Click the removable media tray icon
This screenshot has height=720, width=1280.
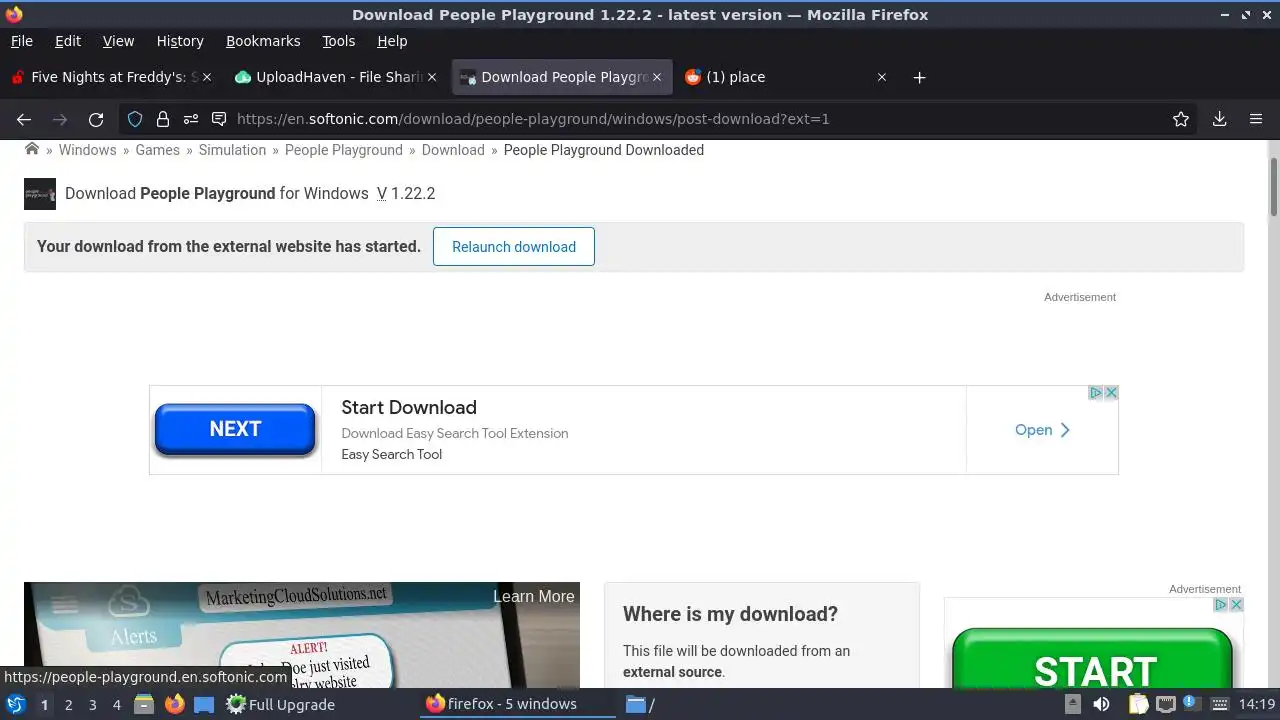(1073, 704)
